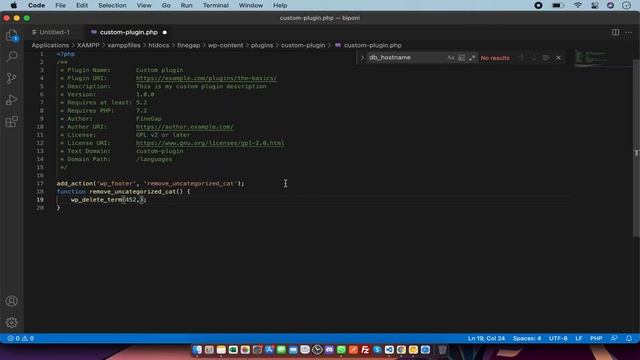Click the db_hostname find input field
640x360 pixels.
coord(406,58)
